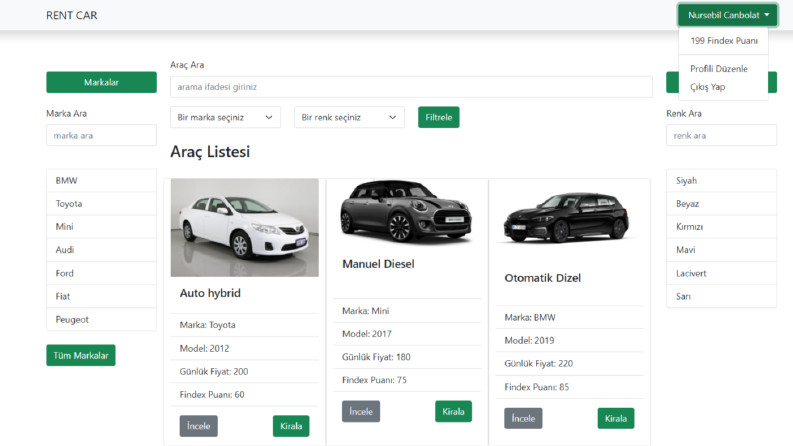Click the RENT CAR brand link
793x446 pixels.
tap(72, 15)
